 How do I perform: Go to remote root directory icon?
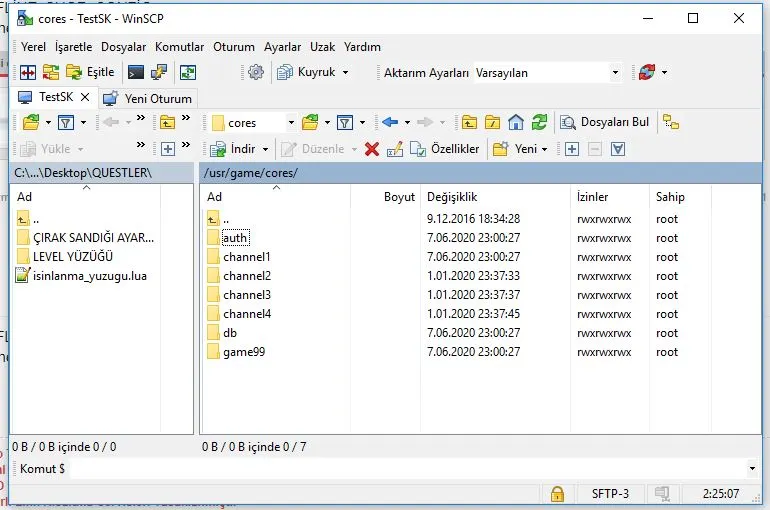[x=492, y=123]
